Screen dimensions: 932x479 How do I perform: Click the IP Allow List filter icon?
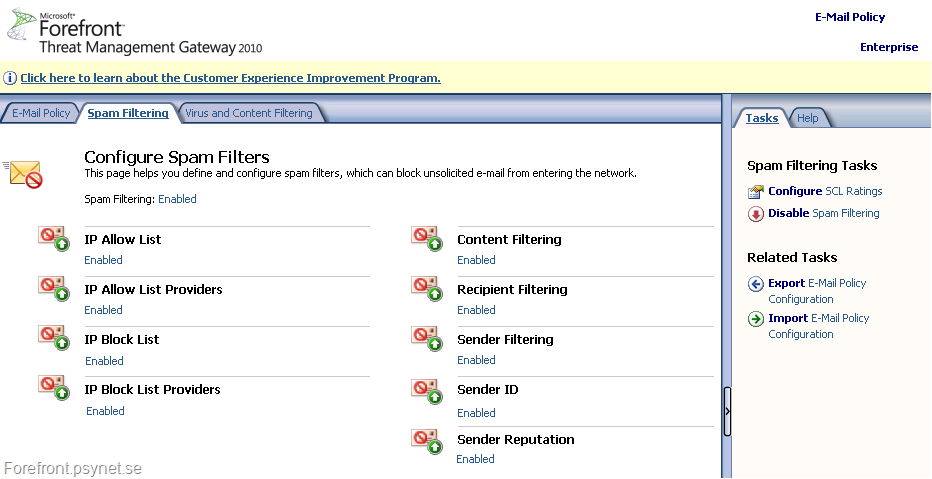coord(53,238)
